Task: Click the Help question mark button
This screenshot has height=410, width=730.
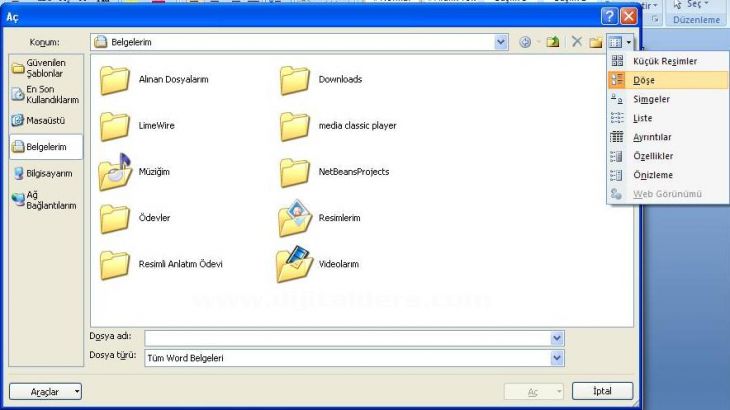Action: click(x=609, y=16)
